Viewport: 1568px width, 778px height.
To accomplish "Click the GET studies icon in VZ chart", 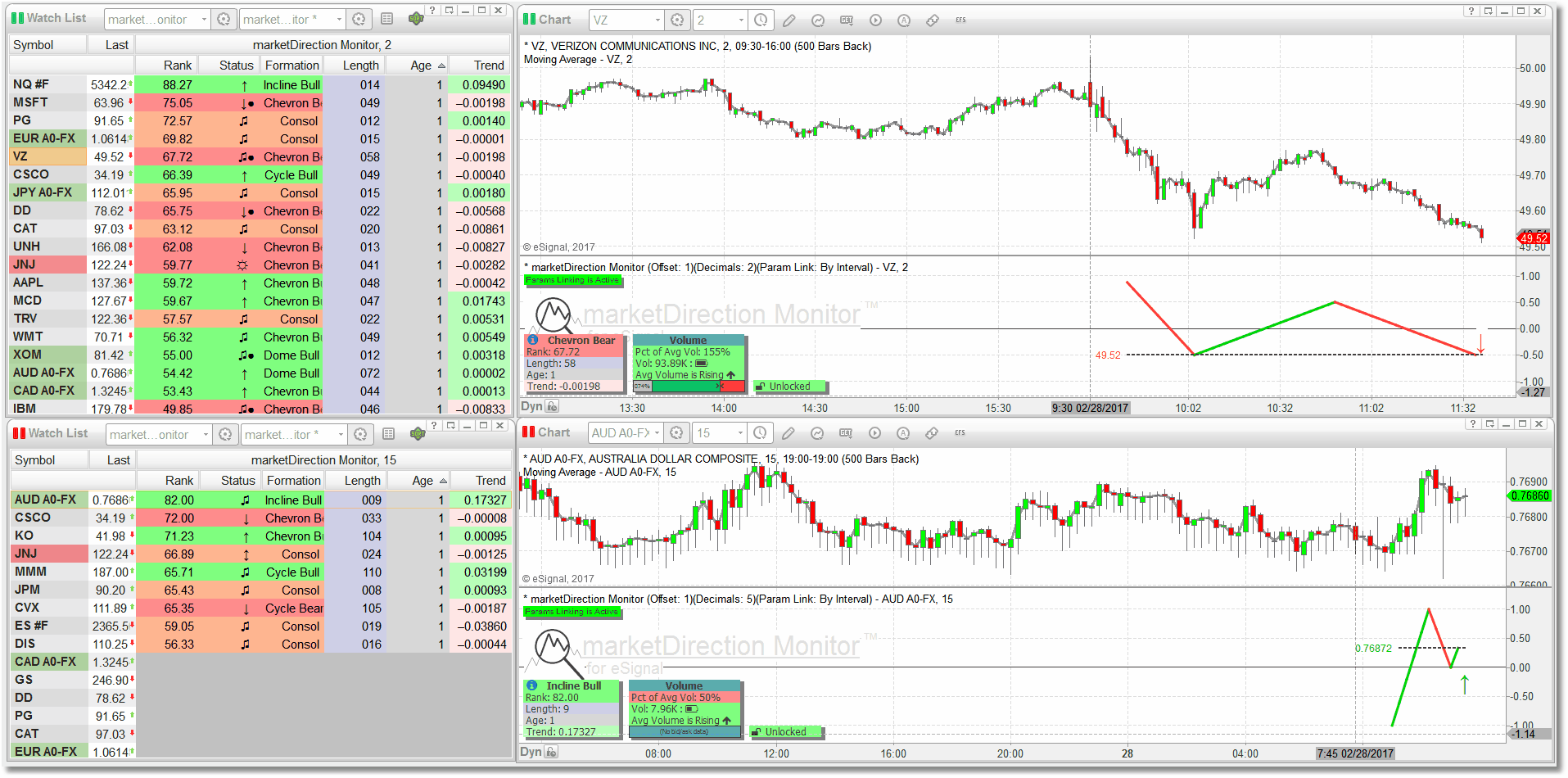I will tap(847, 20).
